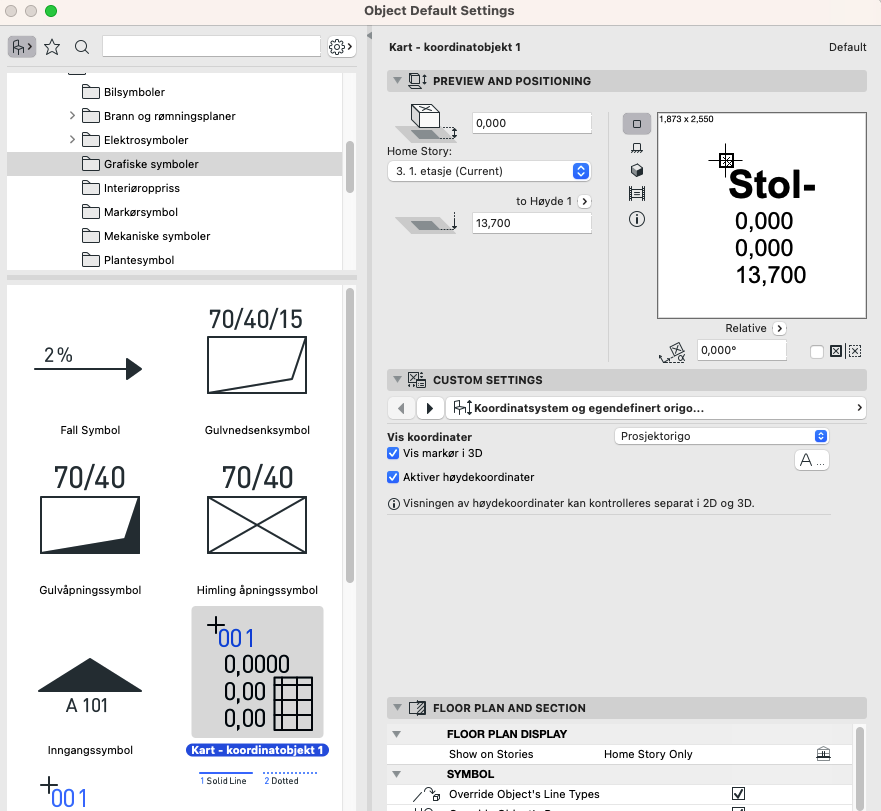This screenshot has width=881, height=811.
Task: Uncheck 'Vis markør i 3D'
Action: pyautogui.click(x=393, y=454)
